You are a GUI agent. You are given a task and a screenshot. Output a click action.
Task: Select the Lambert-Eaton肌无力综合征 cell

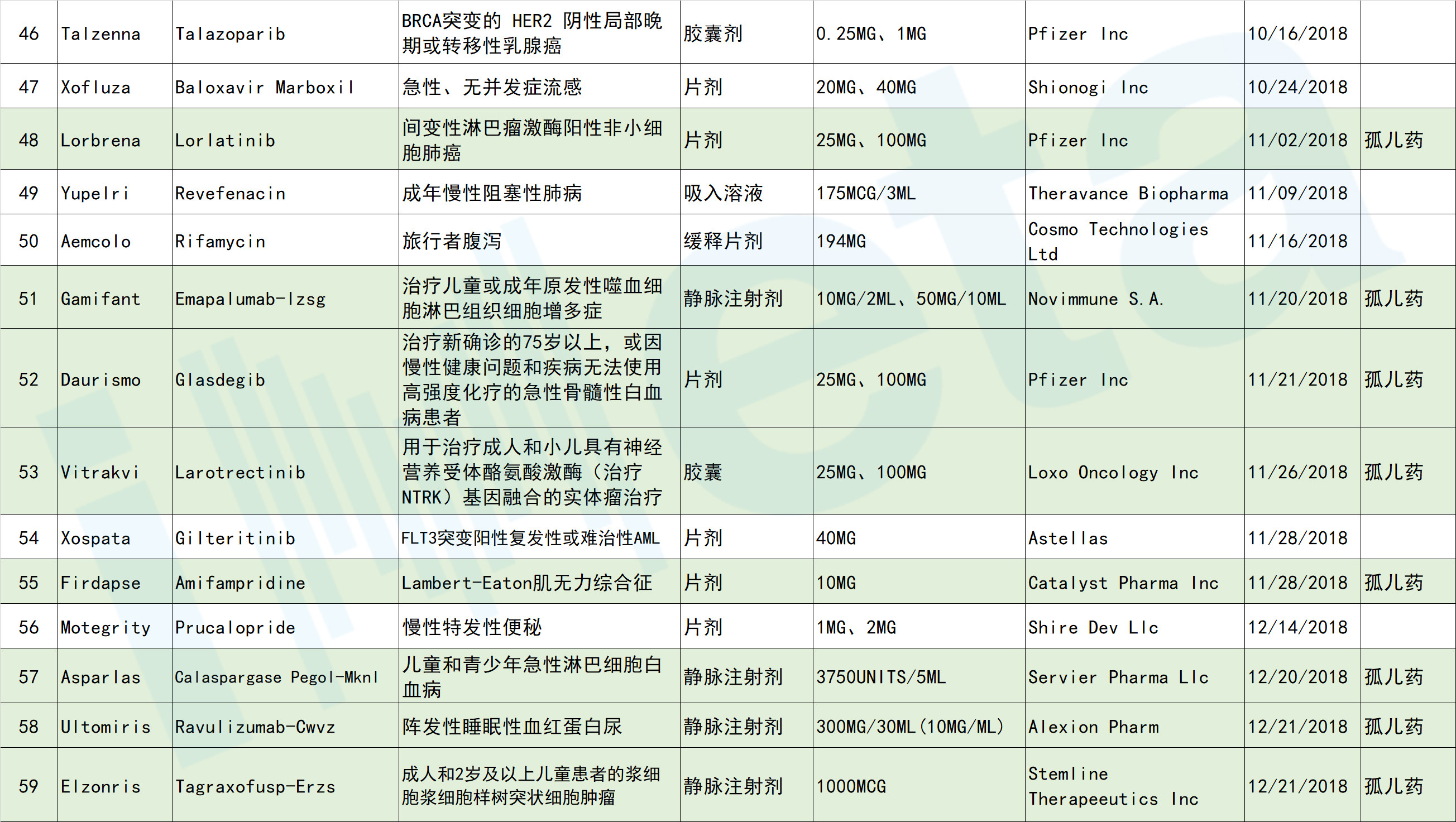pyautogui.click(x=539, y=581)
